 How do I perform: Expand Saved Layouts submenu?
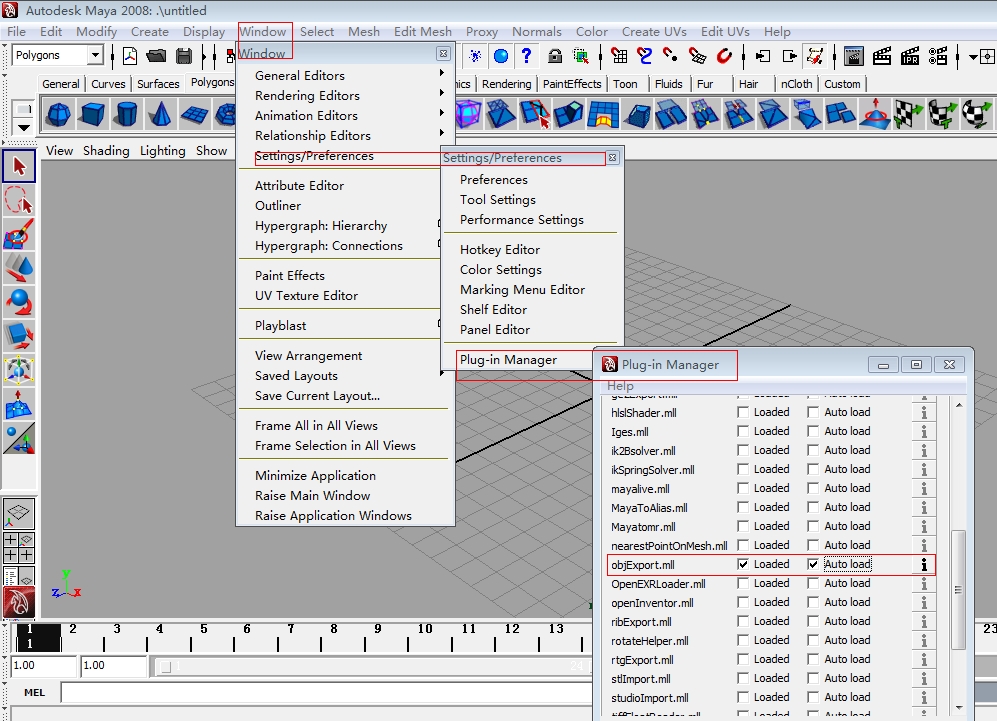click(x=441, y=373)
